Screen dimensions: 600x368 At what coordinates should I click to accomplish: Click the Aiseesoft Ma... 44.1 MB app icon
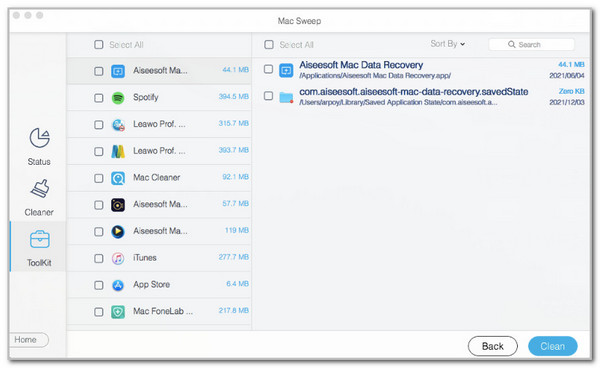pos(118,71)
